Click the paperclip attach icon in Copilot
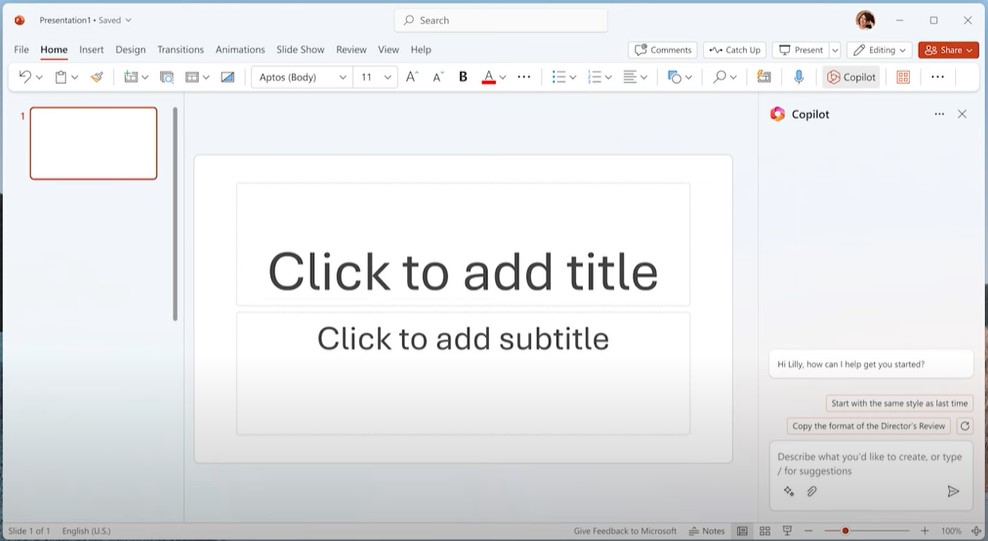988x541 pixels. click(812, 491)
